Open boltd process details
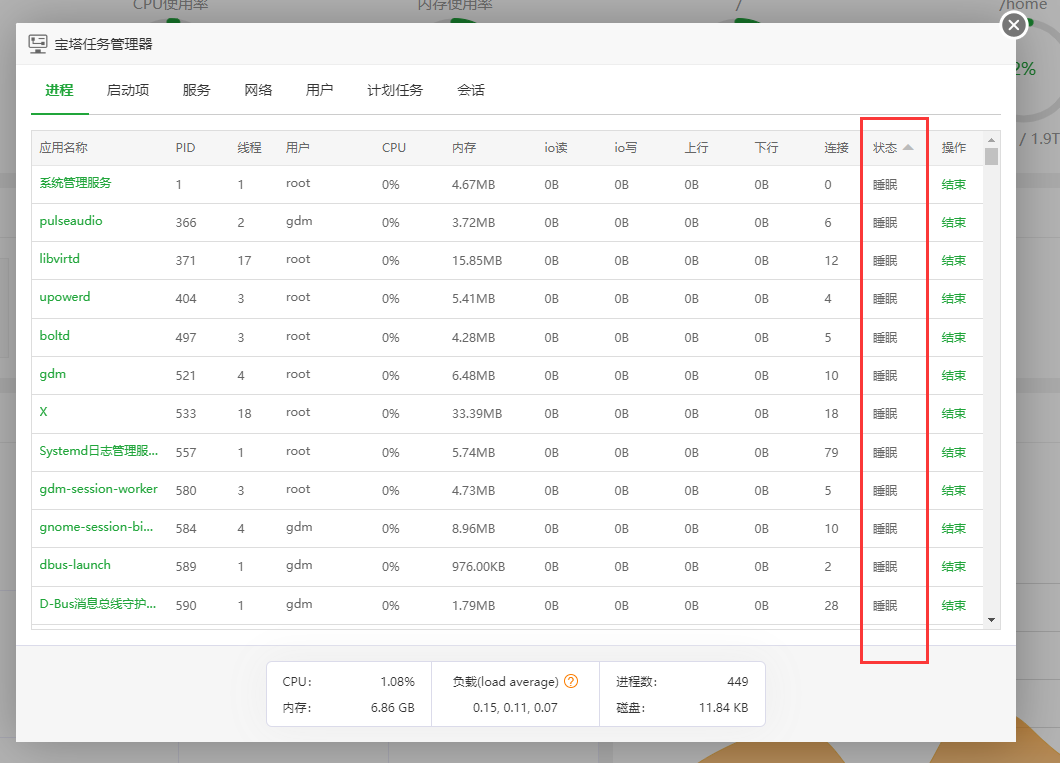 coord(55,336)
